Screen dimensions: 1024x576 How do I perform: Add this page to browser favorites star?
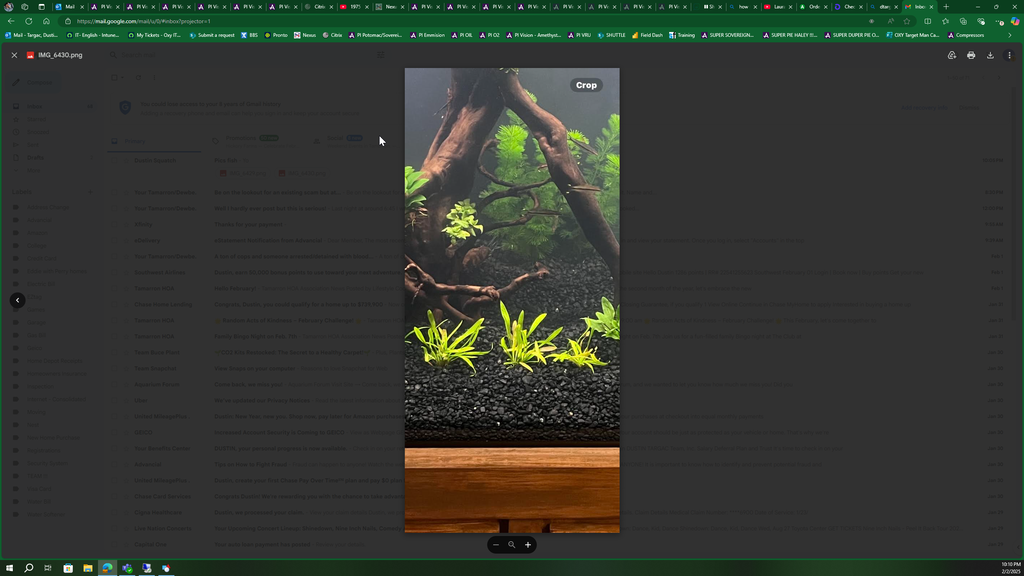(906, 21)
